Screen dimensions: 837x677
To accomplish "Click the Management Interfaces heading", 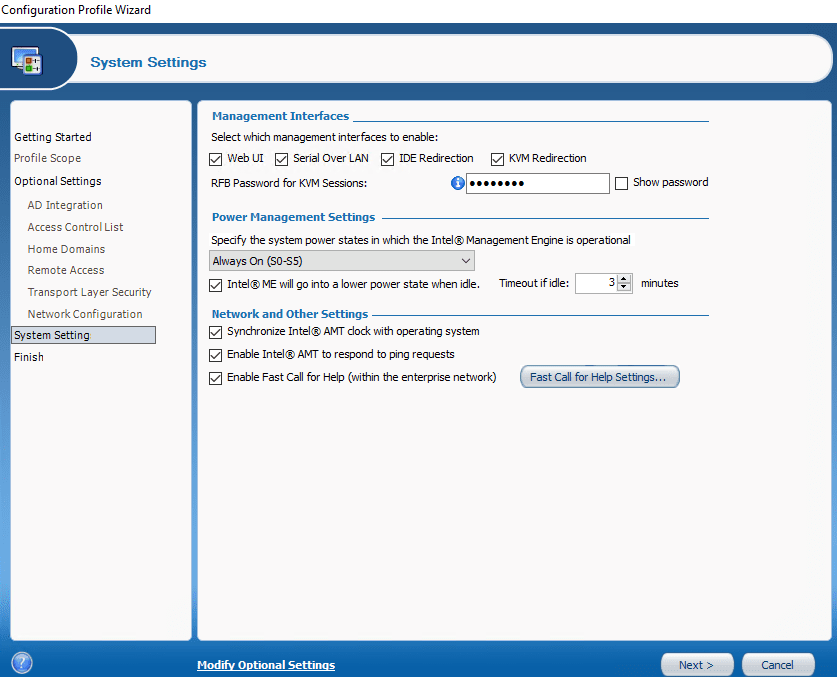I will [280, 116].
